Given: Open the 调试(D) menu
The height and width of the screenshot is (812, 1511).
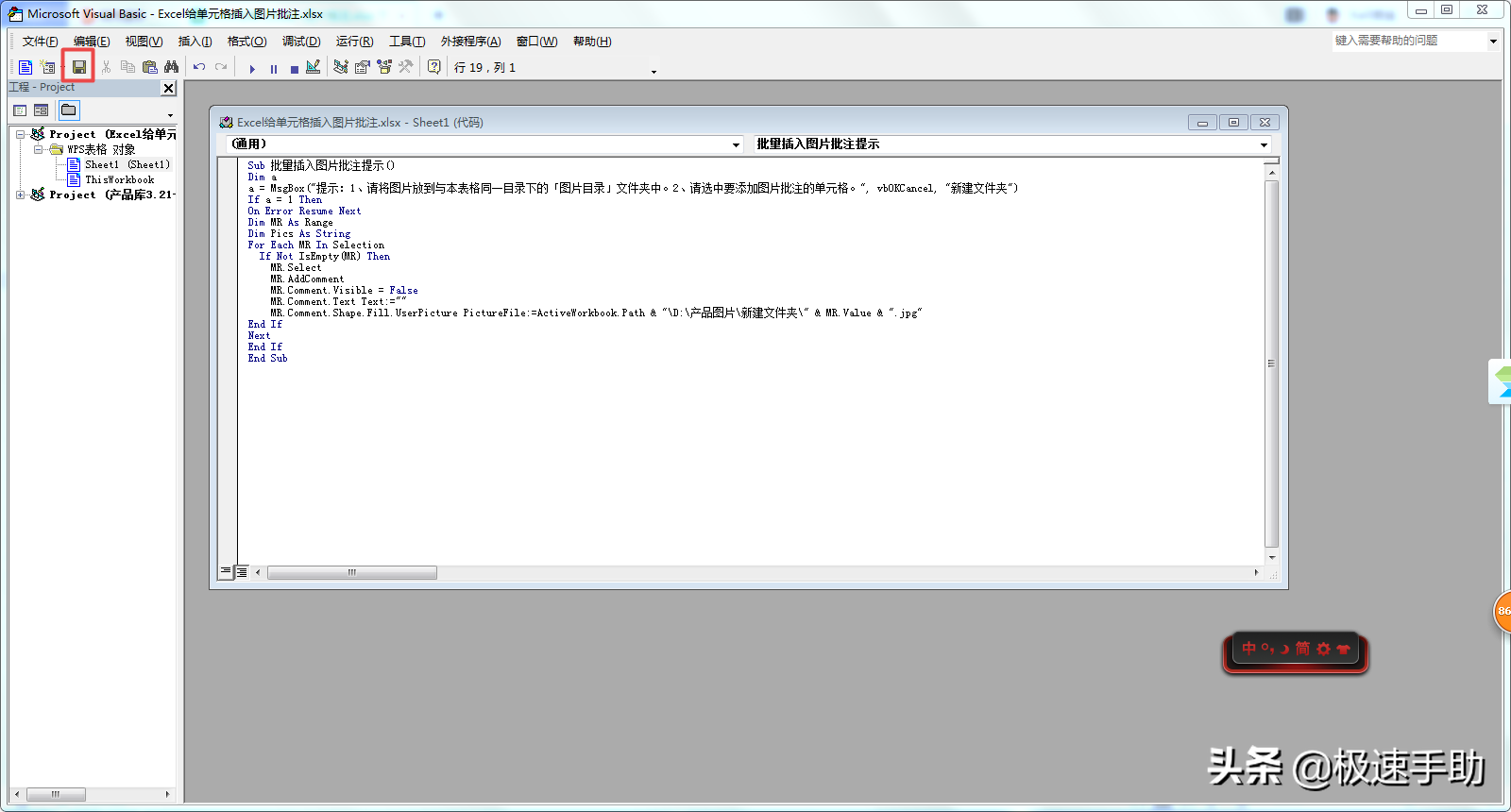Looking at the screenshot, I should [301, 42].
